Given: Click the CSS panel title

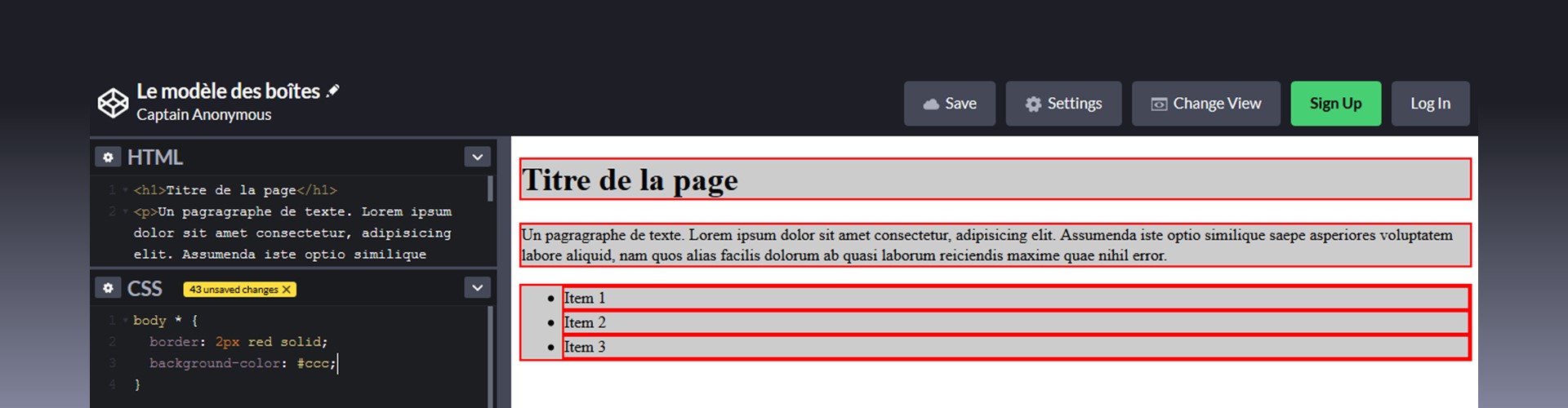Looking at the screenshot, I should [x=145, y=288].
